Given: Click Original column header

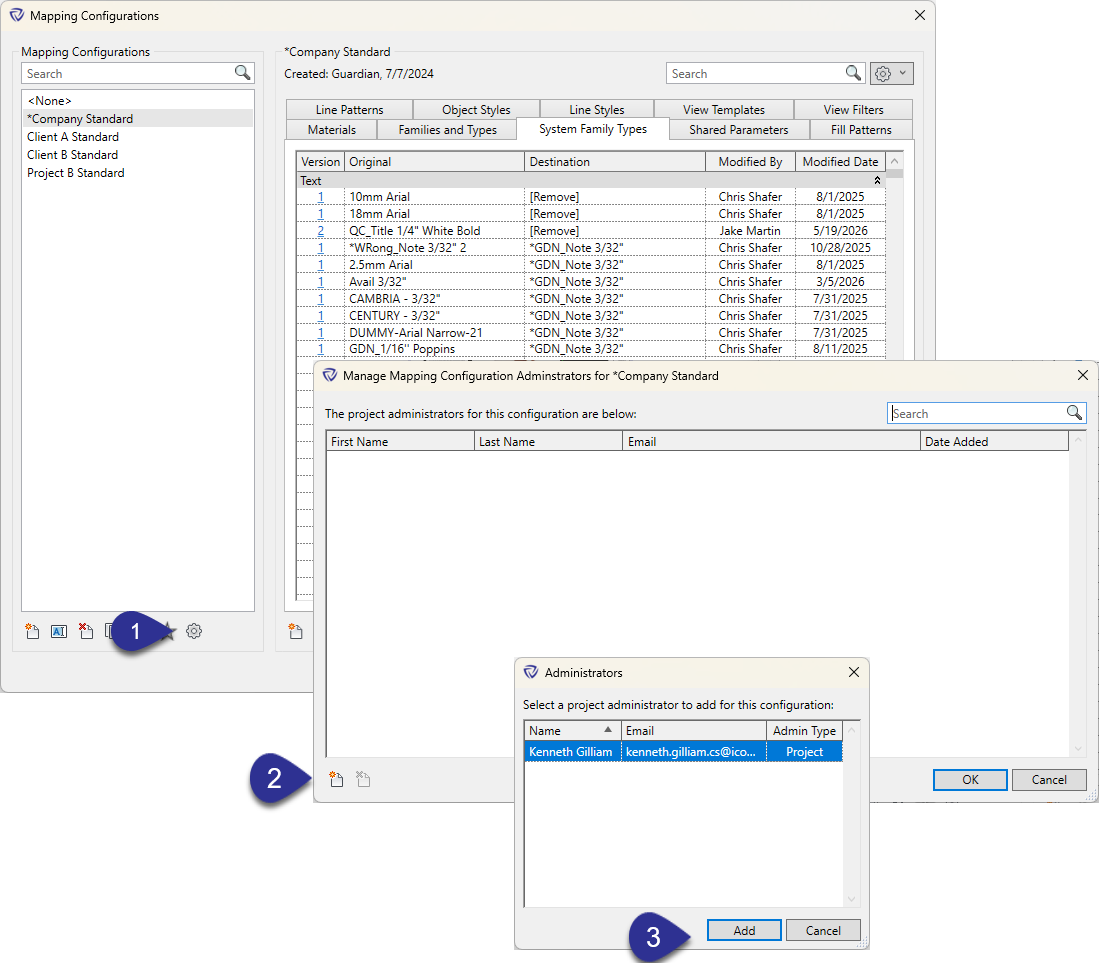Looking at the screenshot, I should tap(434, 162).
